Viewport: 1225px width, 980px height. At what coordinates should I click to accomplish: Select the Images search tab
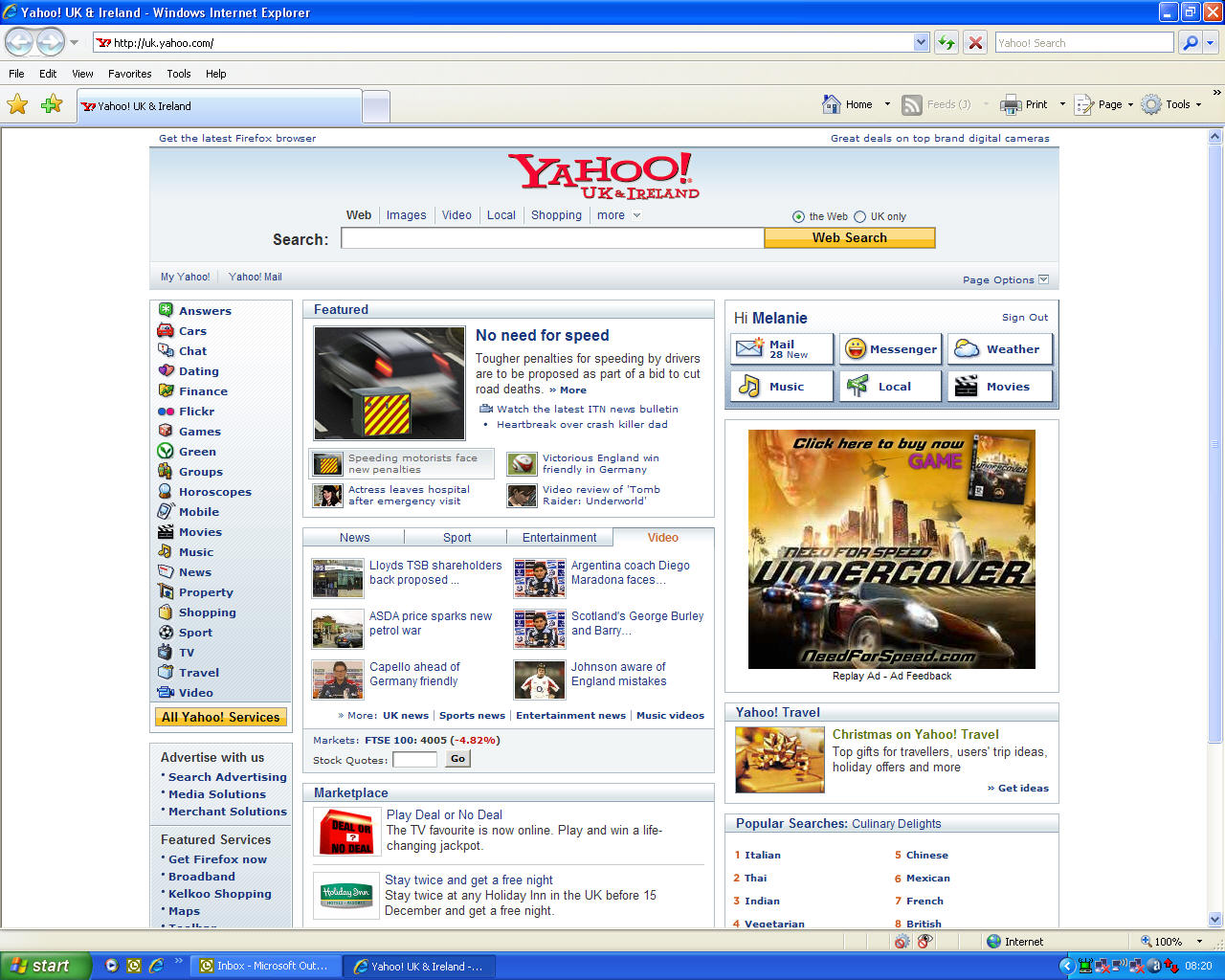pyautogui.click(x=407, y=215)
